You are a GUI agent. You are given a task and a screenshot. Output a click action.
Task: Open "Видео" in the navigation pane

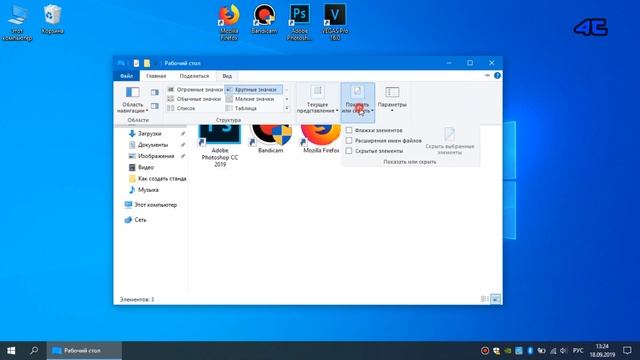click(x=146, y=167)
